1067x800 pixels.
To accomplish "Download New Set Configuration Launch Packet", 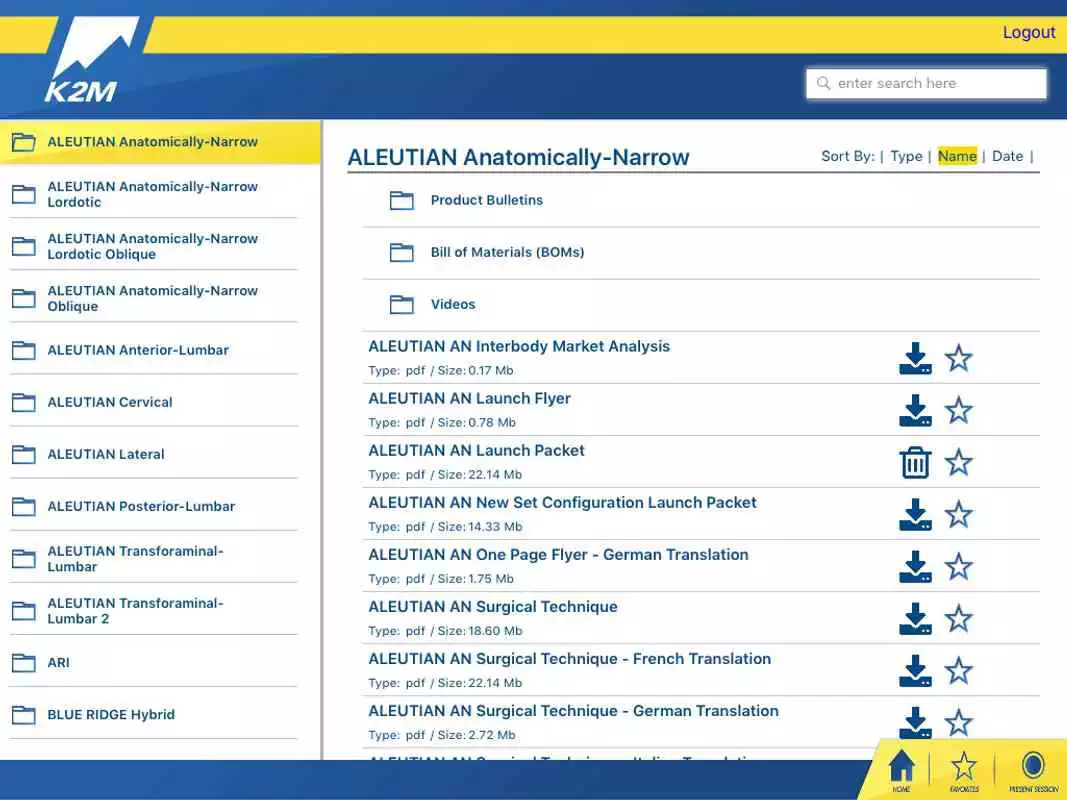I will 915,515.
